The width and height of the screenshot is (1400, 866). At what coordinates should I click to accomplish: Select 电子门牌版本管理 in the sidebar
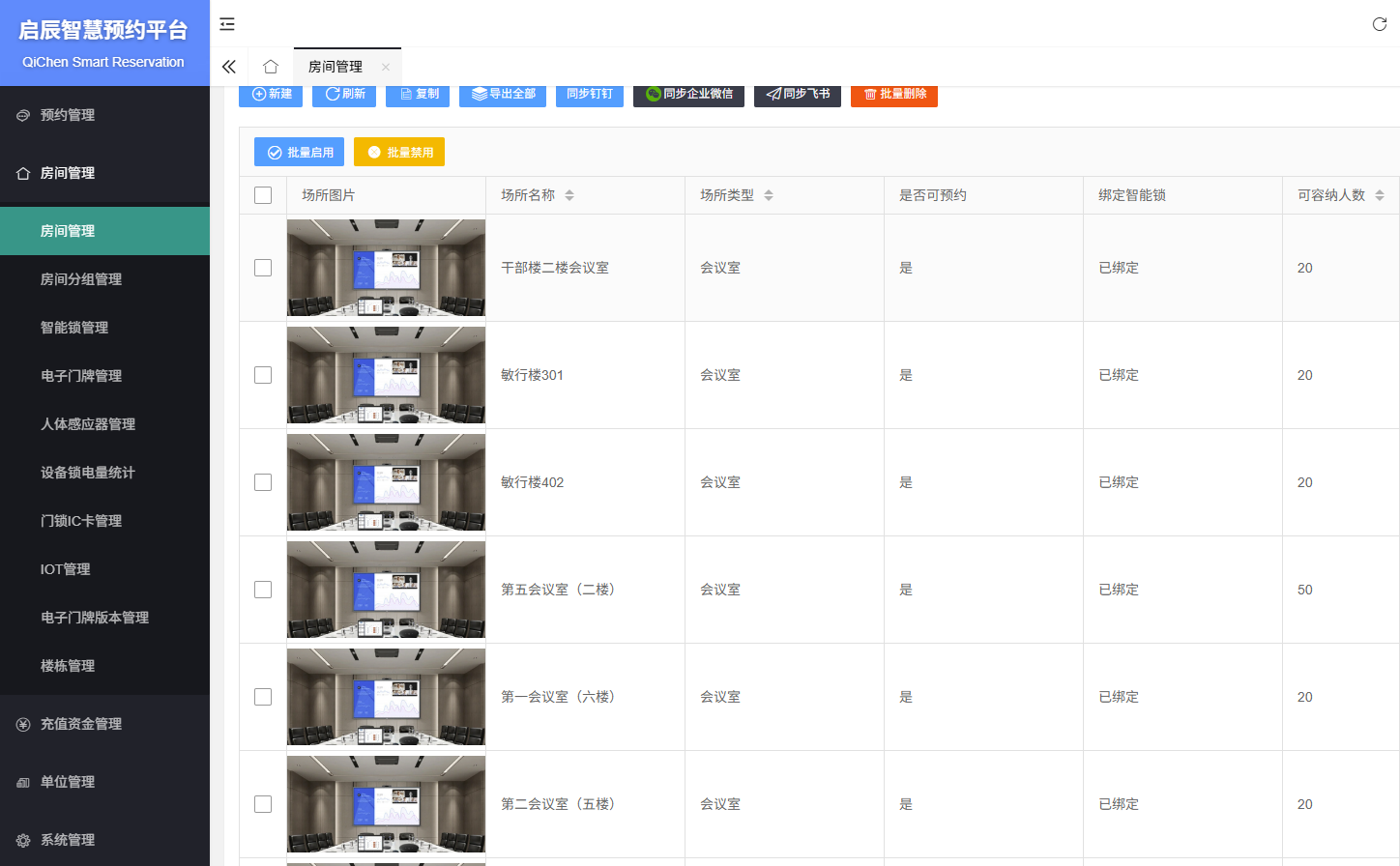click(104, 618)
